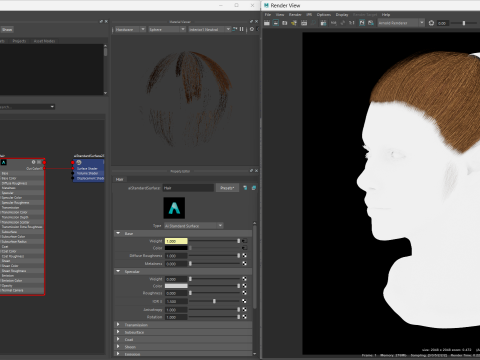This screenshot has width=480, height=360.
Task: Click the snapshot camera icon in Render View toolbar
Action: [285, 23]
